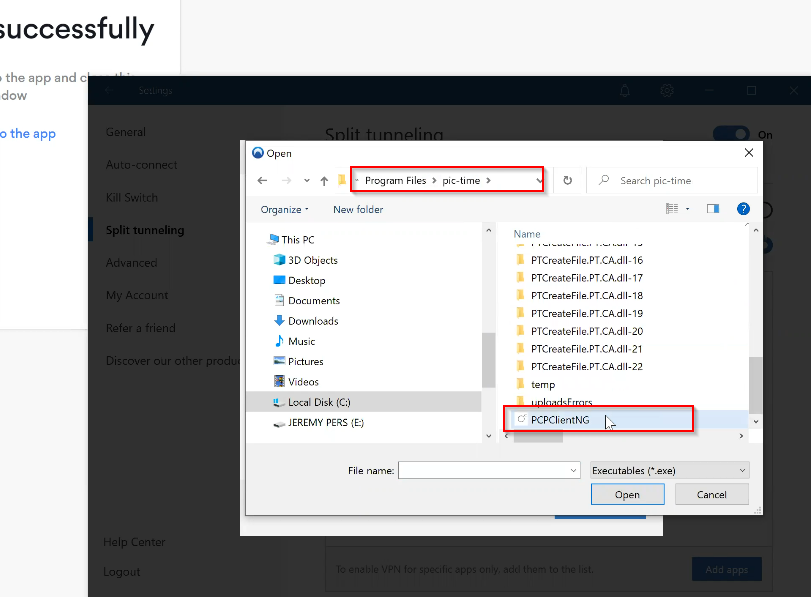Open Auto-connect settings tab

pyautogui.click(x=141, y=165)
